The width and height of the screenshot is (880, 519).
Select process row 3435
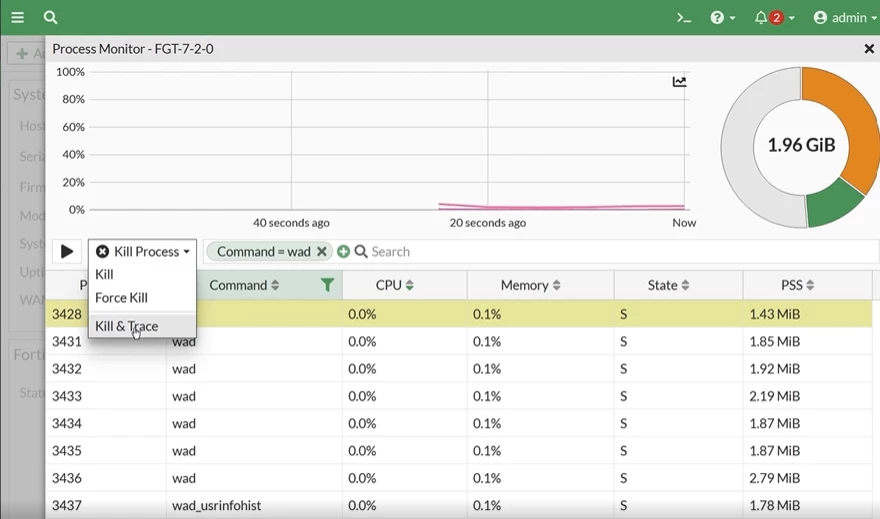(459, 451)
